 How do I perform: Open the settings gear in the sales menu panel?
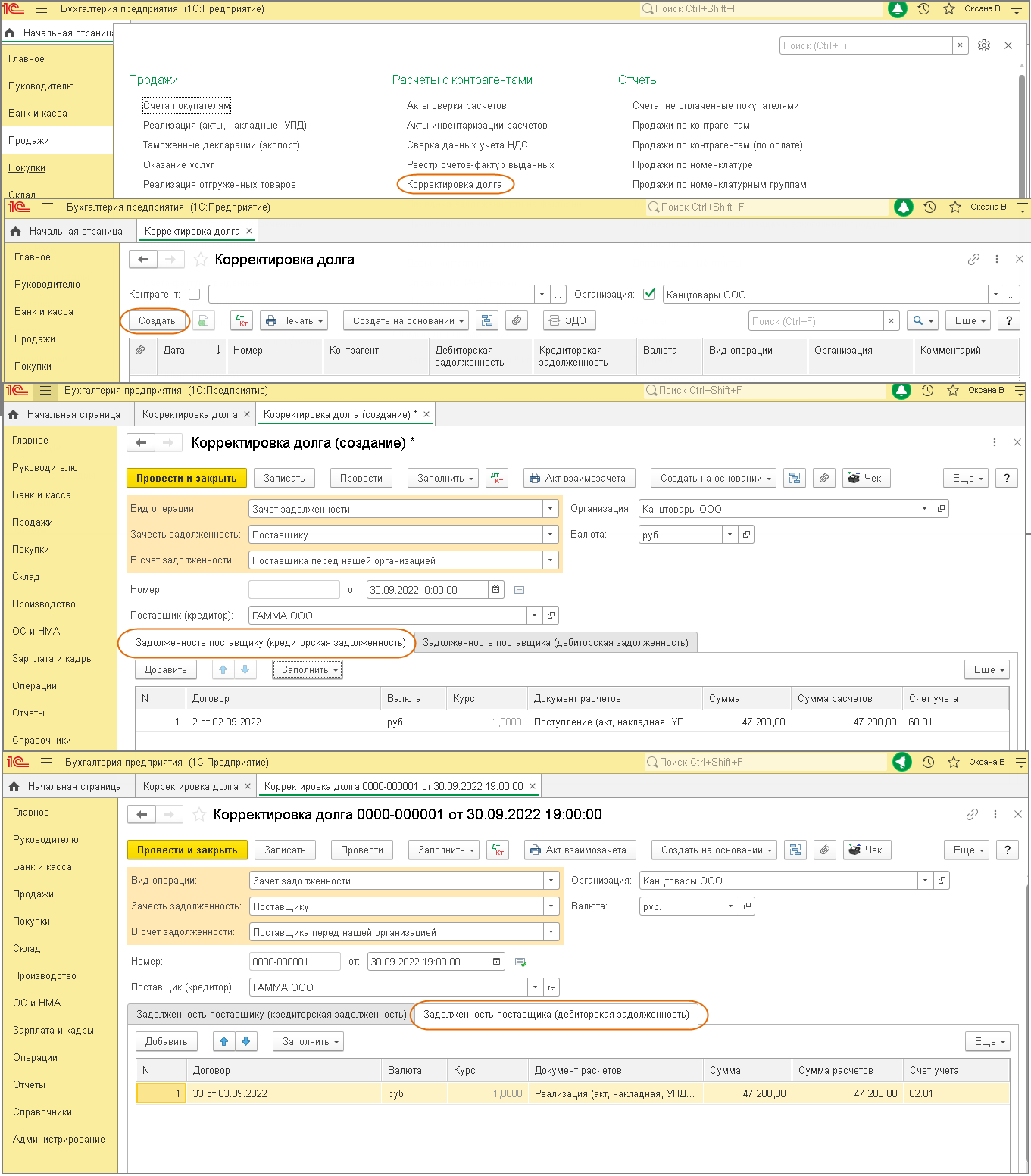(984, 45)
